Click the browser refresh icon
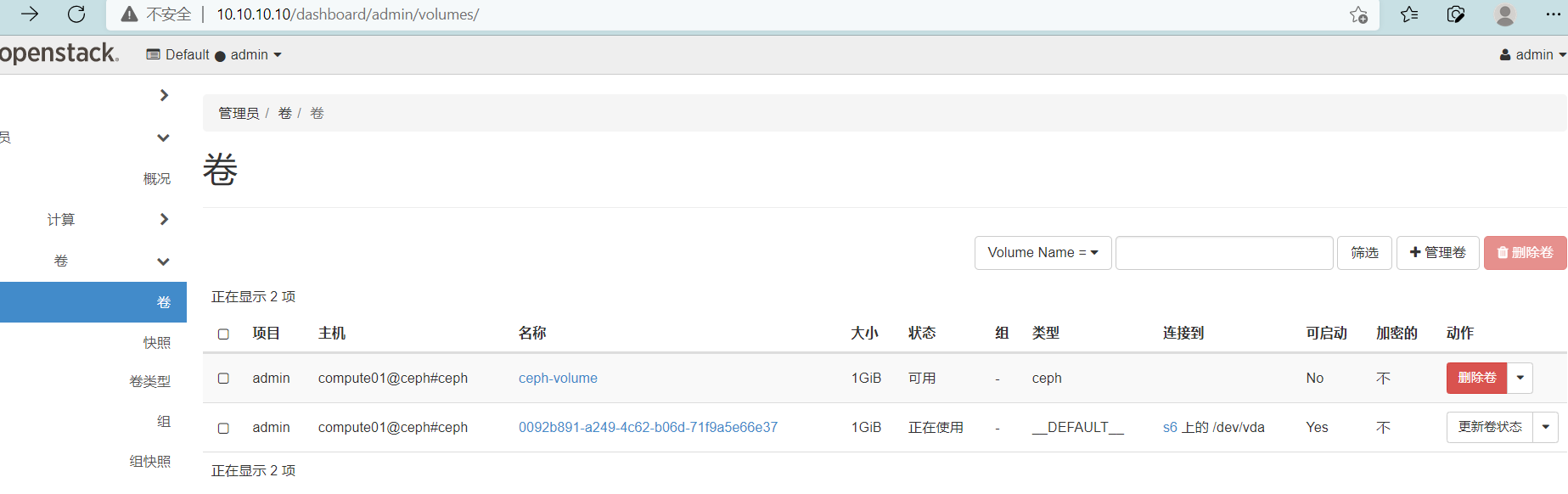Screen dimensions: 1568x494 pos(76,14)
